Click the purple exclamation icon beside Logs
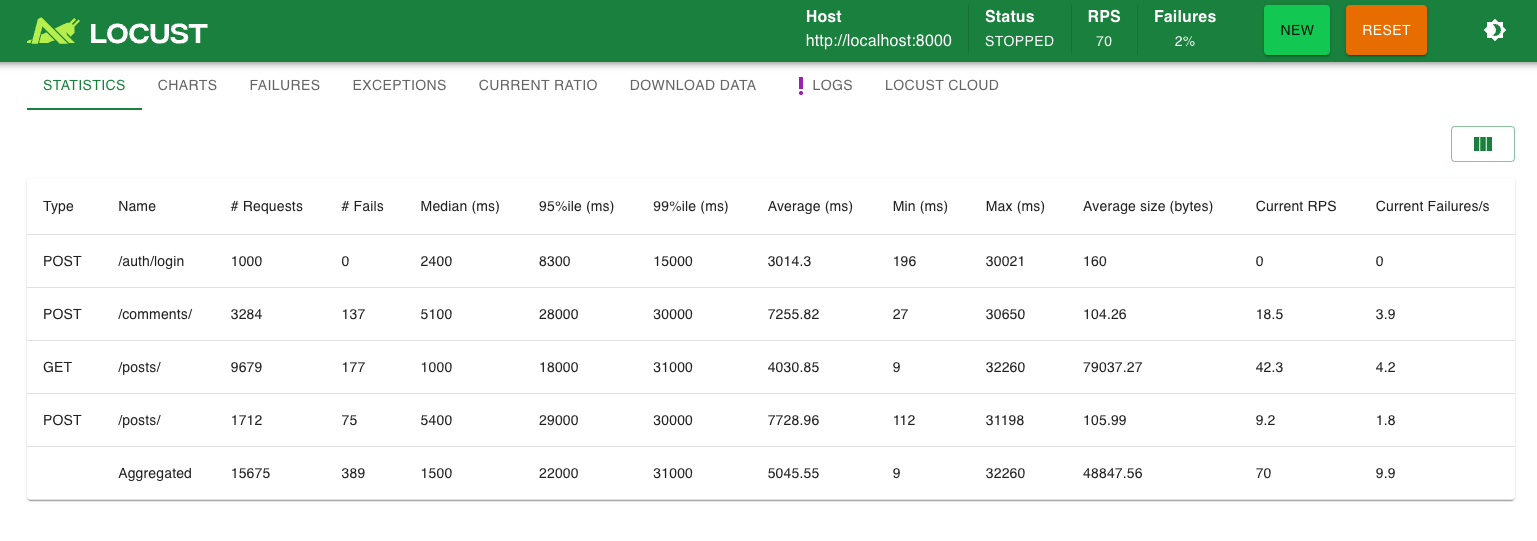1537x541 pixels. [x=800, y=86]
